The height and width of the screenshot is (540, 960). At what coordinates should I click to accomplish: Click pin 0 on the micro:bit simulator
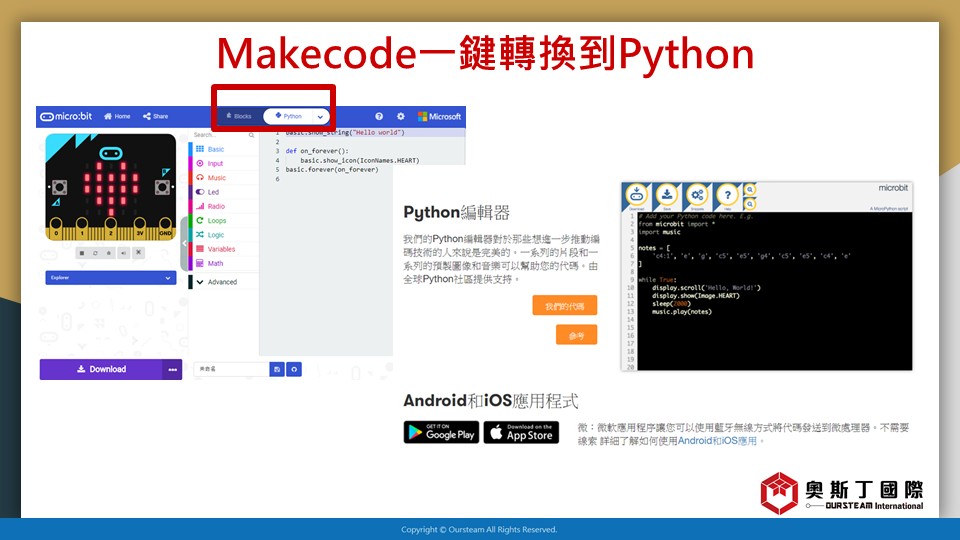click(x=56, y=229)
